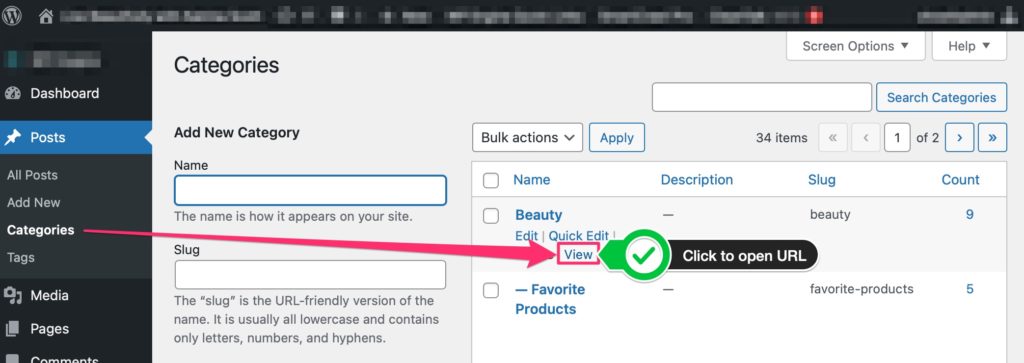Open the Media library icon
This screenshot has width=1024, height=363.
click(x=13, y=296)
